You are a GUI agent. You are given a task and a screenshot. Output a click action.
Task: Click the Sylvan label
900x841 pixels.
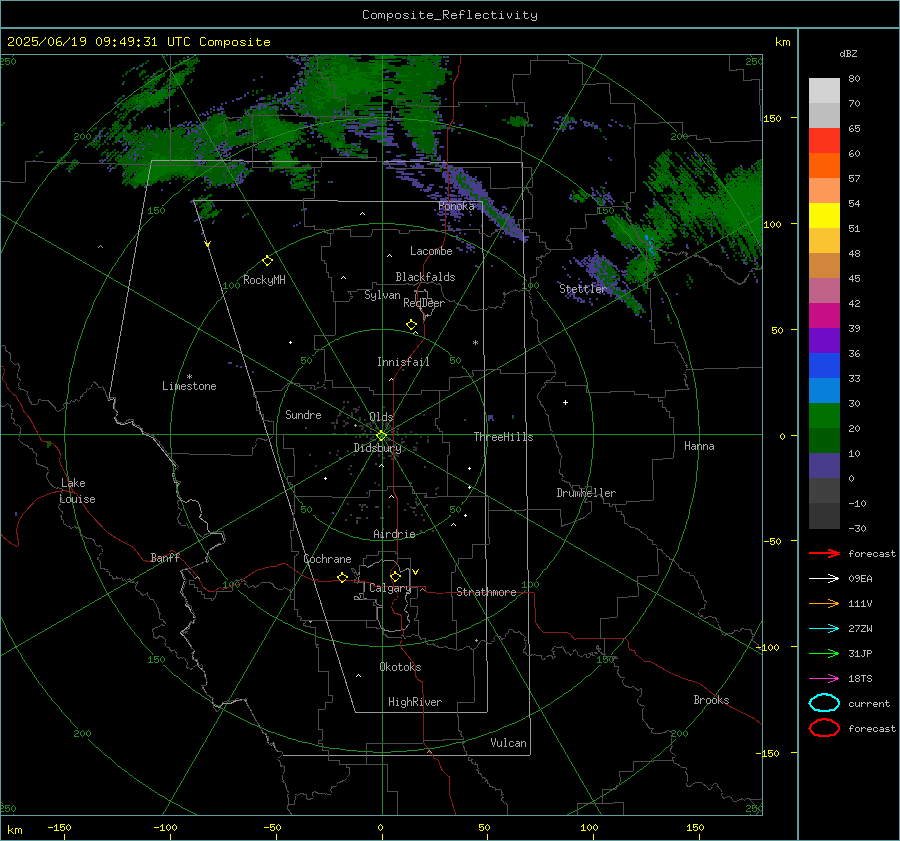pos(382,296)
